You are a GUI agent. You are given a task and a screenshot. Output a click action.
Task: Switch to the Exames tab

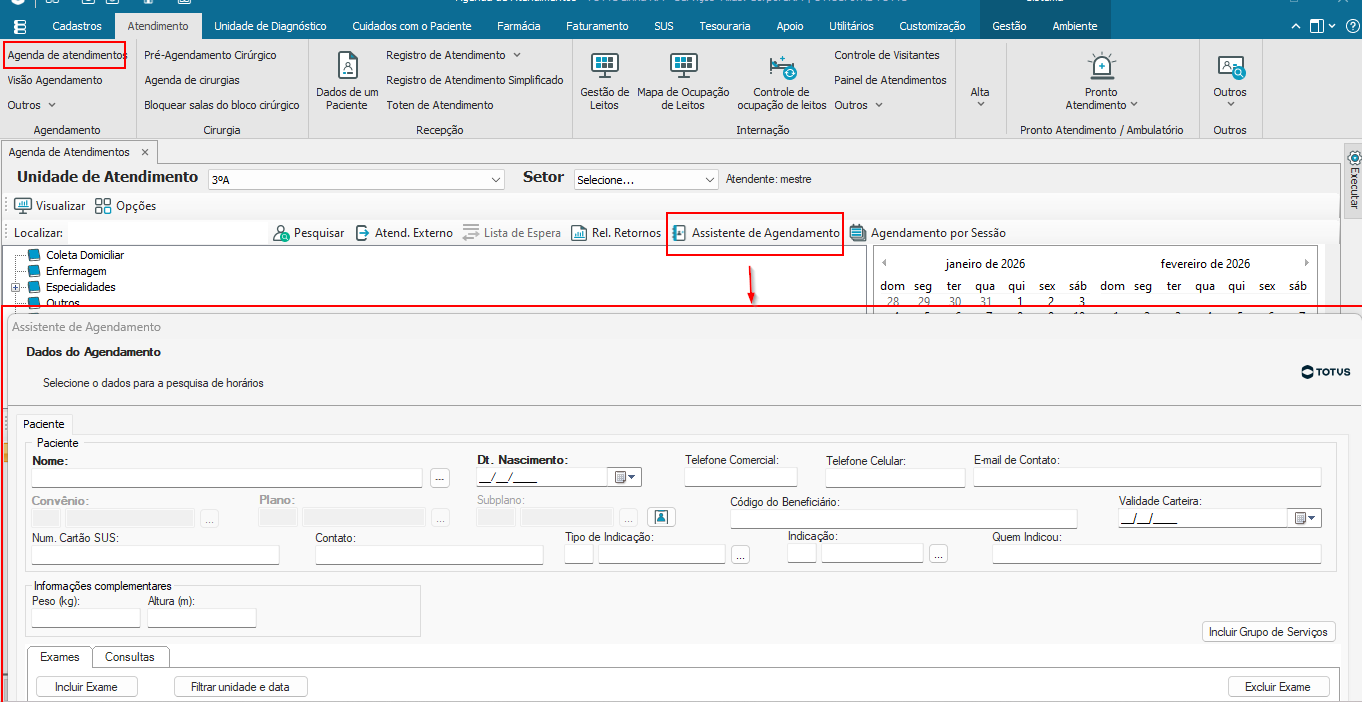pyautogui.click(x=60, y=657)
